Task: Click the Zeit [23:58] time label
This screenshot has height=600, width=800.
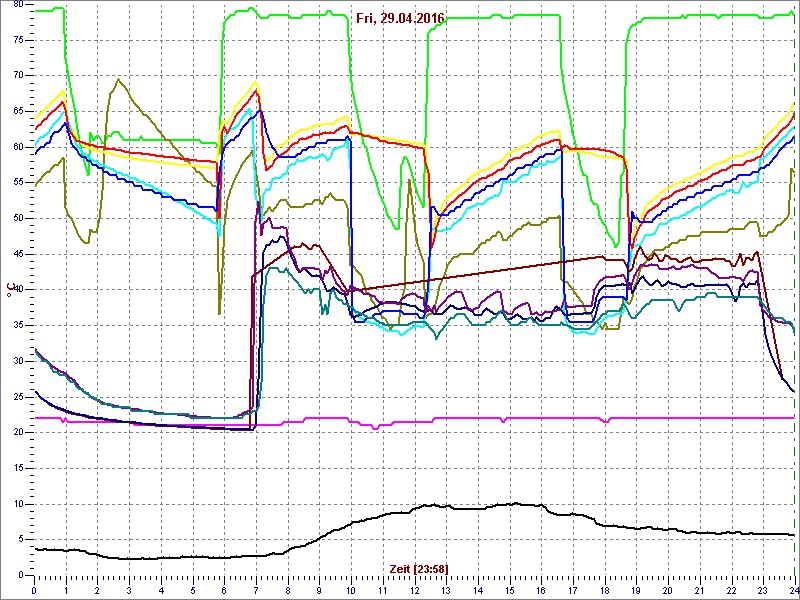Action: (418, 568)
